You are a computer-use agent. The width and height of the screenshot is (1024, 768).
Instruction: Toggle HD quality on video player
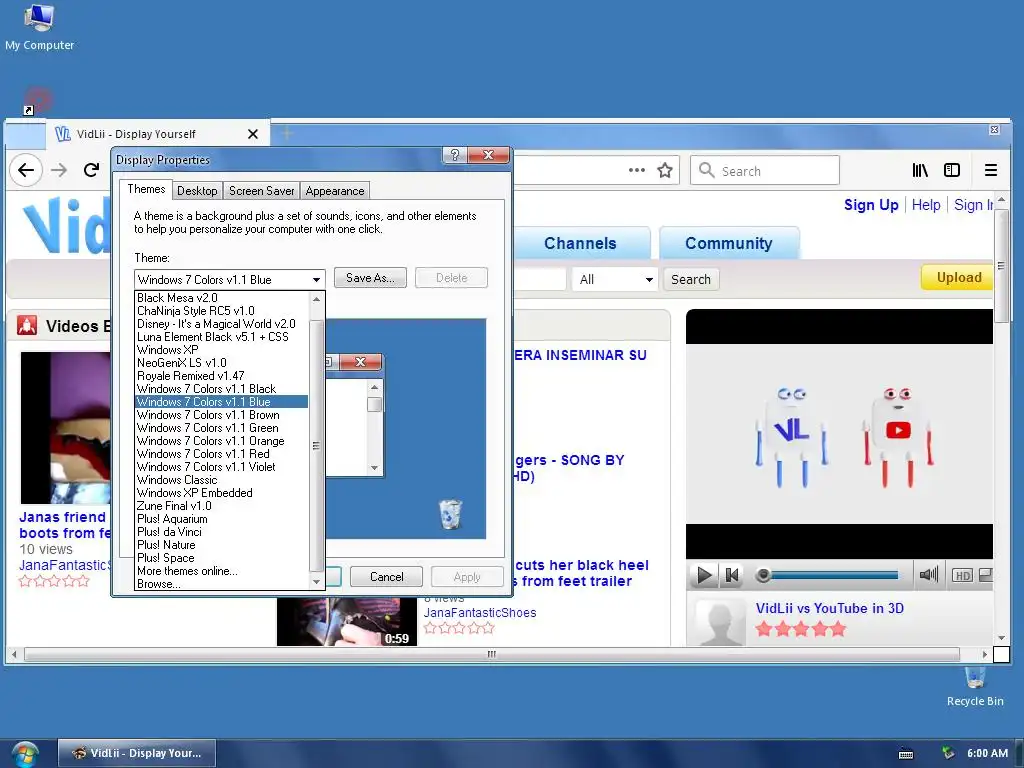pyautogui.click(x=963, y=575)
